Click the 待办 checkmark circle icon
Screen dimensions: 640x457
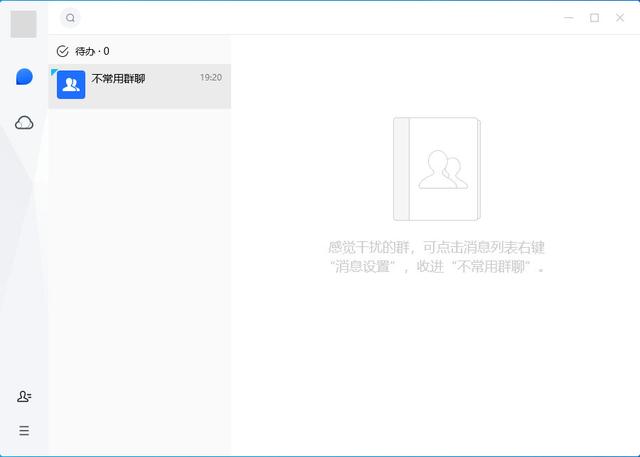[x=63, y=51]
